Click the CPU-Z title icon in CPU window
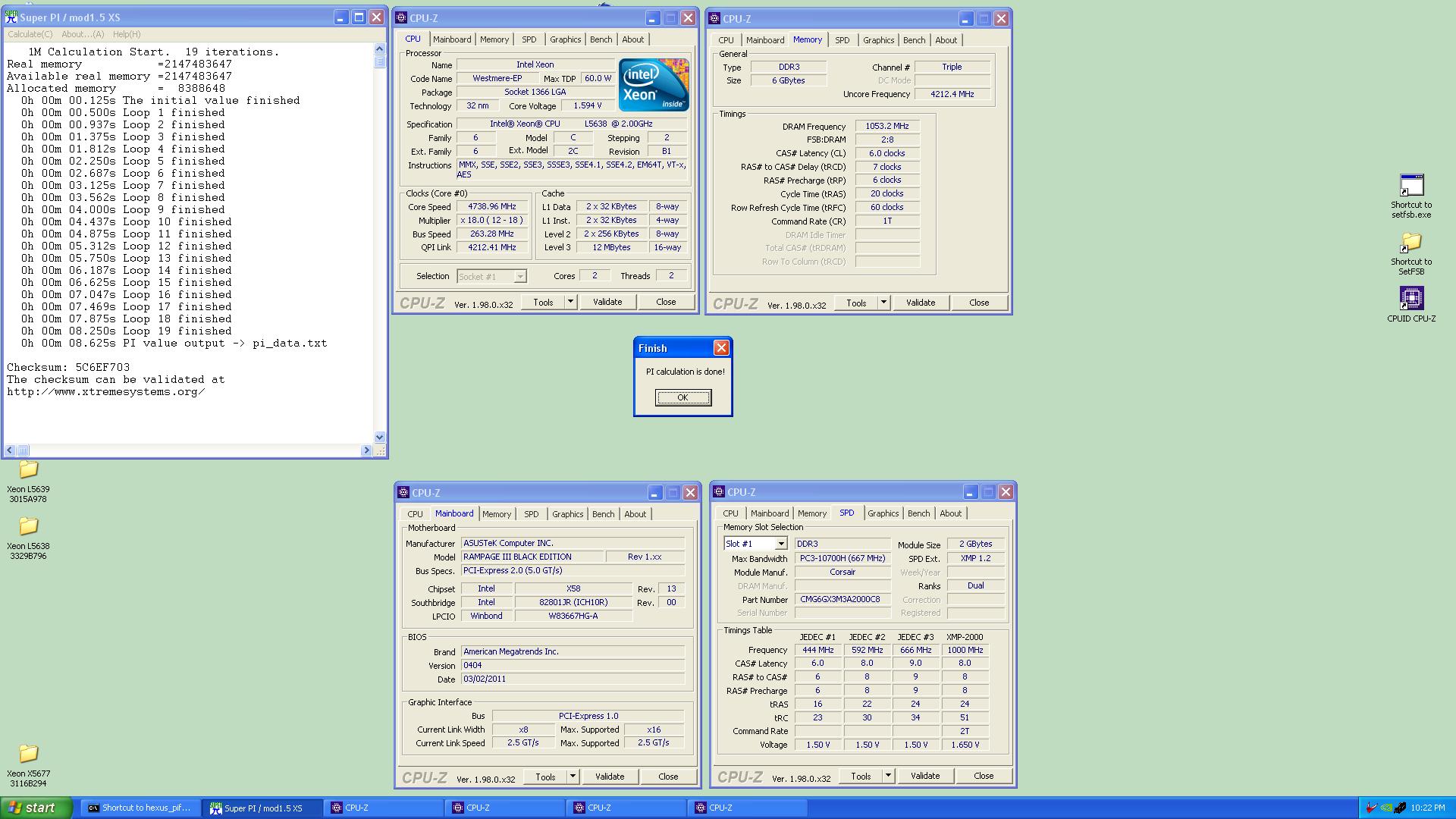Viewport: 1456px width, 819px height. 401,17
